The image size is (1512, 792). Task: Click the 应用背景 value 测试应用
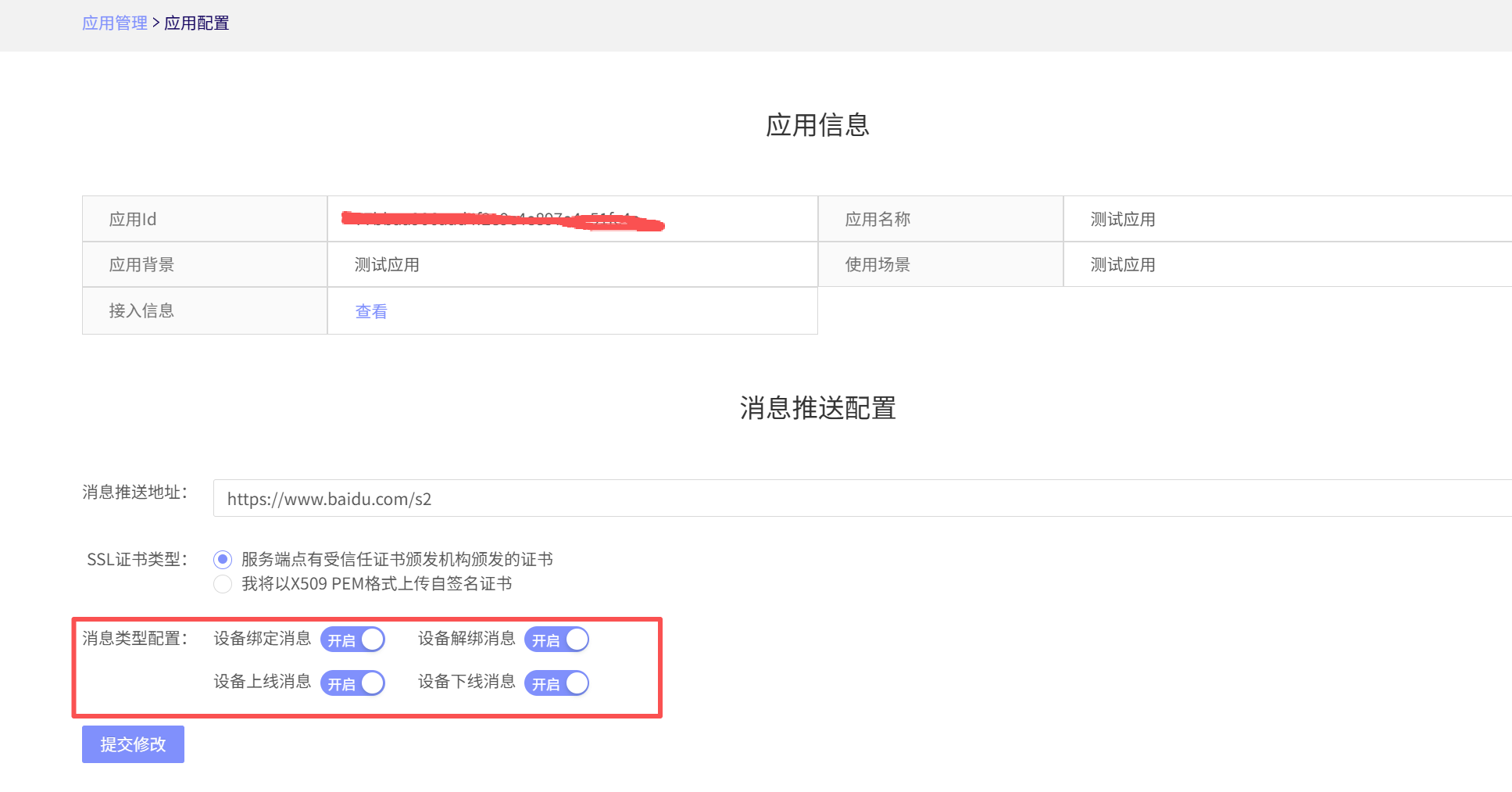coord(387,265)
